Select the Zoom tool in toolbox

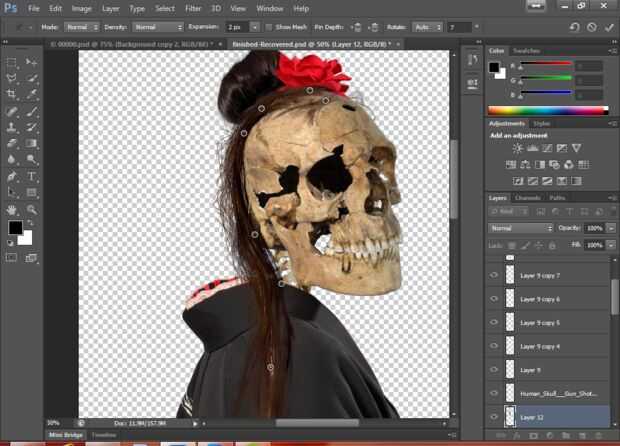[31, 210]
